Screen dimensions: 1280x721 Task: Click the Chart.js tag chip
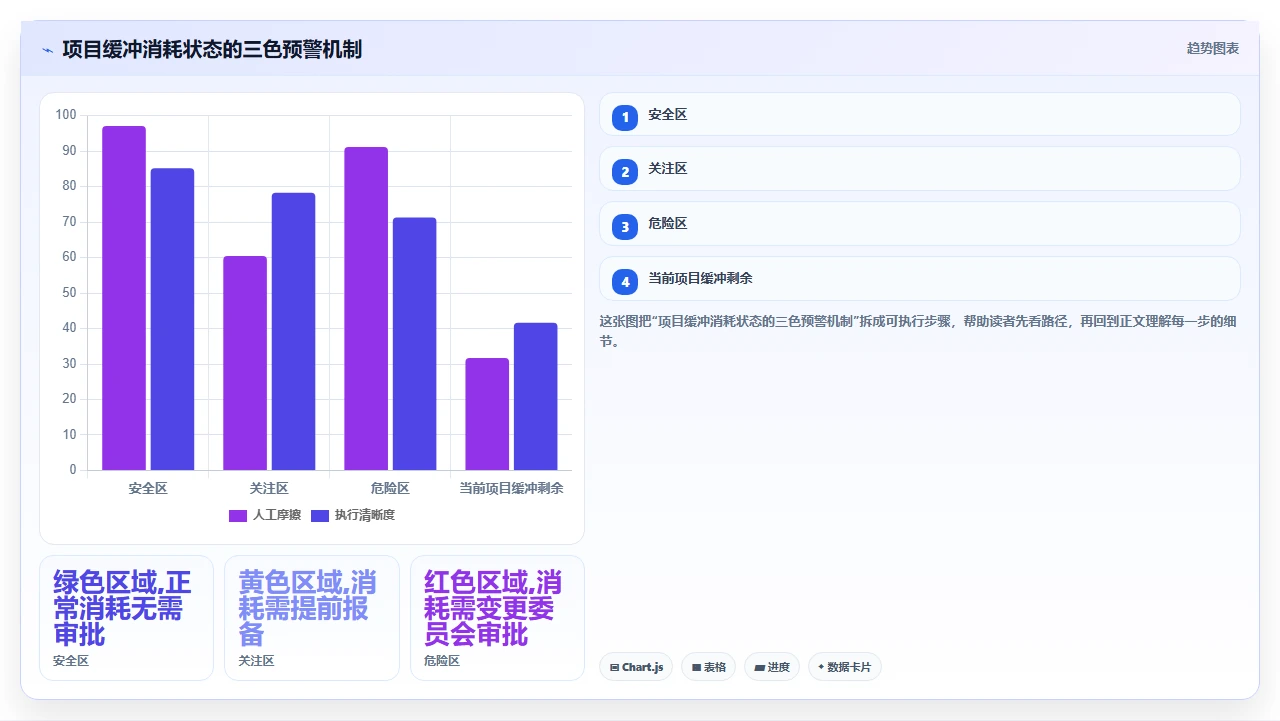click(636, 667)
